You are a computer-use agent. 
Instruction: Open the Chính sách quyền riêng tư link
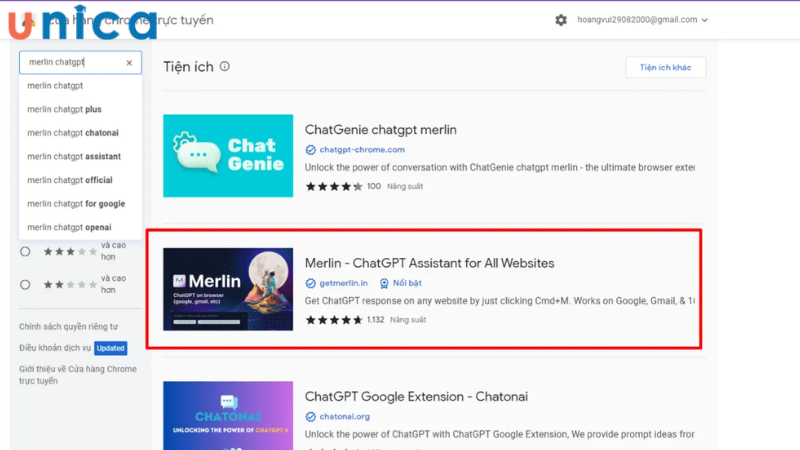[68, 327]
